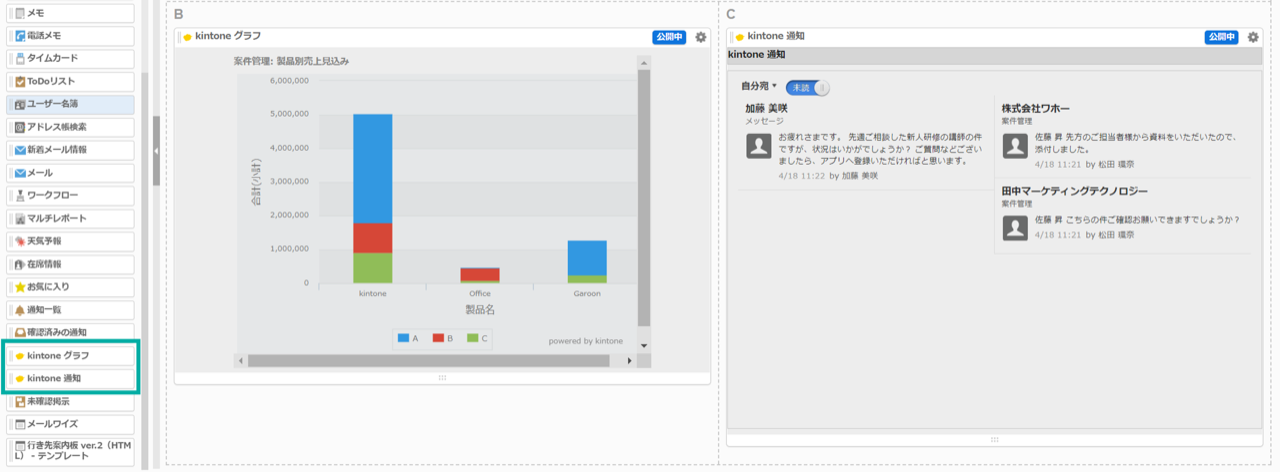
Task: Click こちらの件ご確認お願いできますでしょうか message
Action: 1137,219
